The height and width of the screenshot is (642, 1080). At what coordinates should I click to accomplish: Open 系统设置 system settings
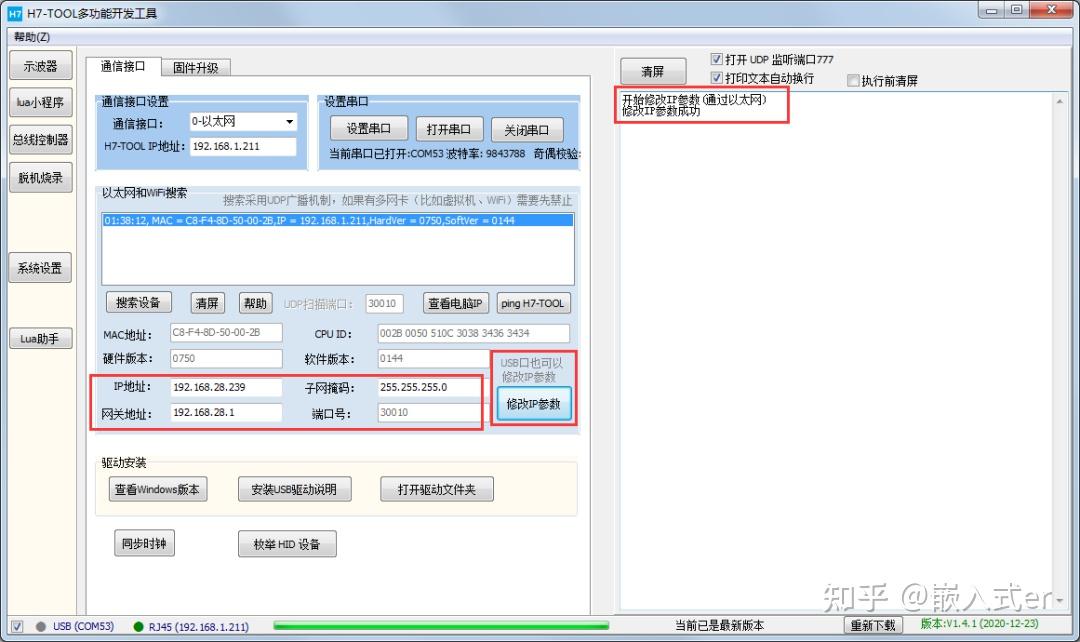pyautogui.click(x=40, y=267)
